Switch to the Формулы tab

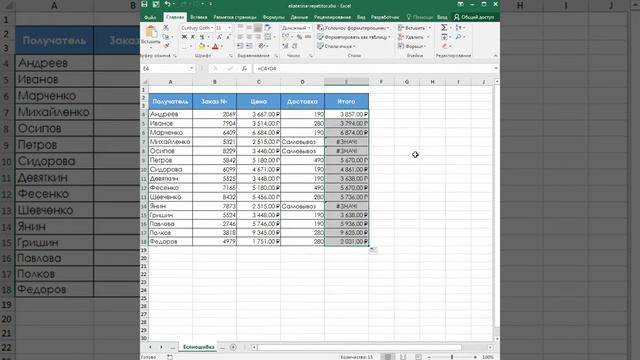[273, 17]
